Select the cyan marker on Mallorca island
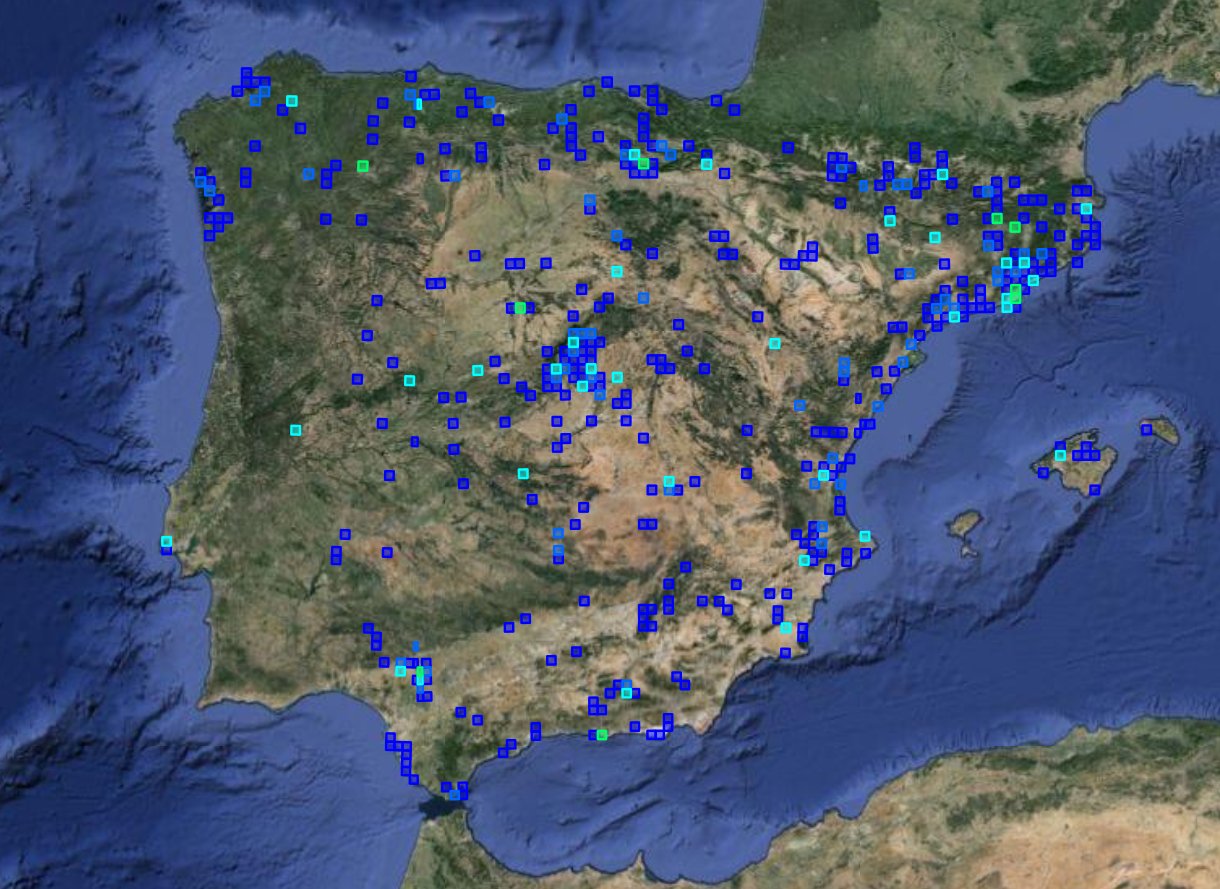Screen dimensions: 1220x889 click(x=1060, y=455)
